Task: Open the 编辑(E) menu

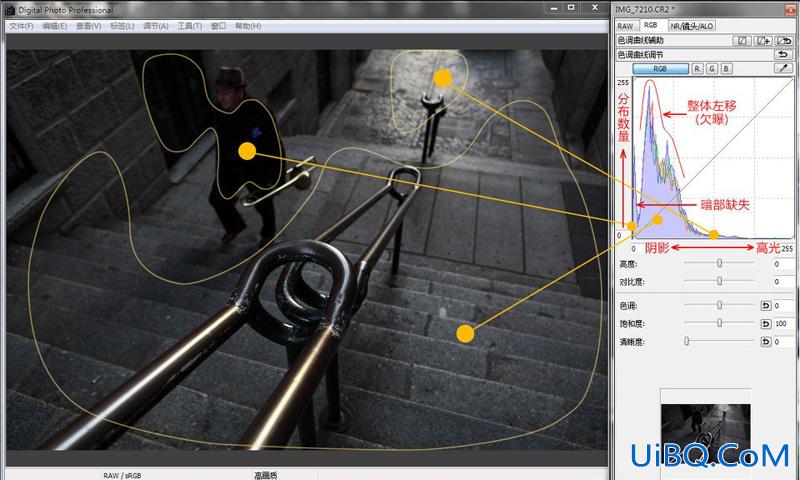Action: coord(55,26)
